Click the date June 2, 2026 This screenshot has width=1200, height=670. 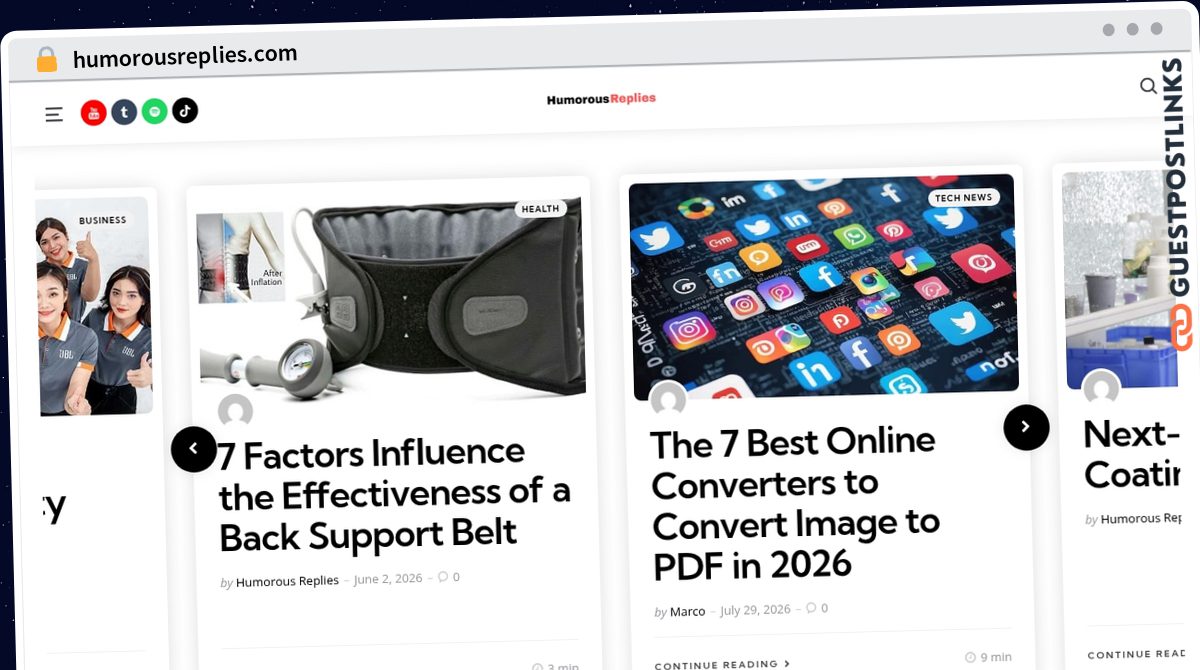388,579
